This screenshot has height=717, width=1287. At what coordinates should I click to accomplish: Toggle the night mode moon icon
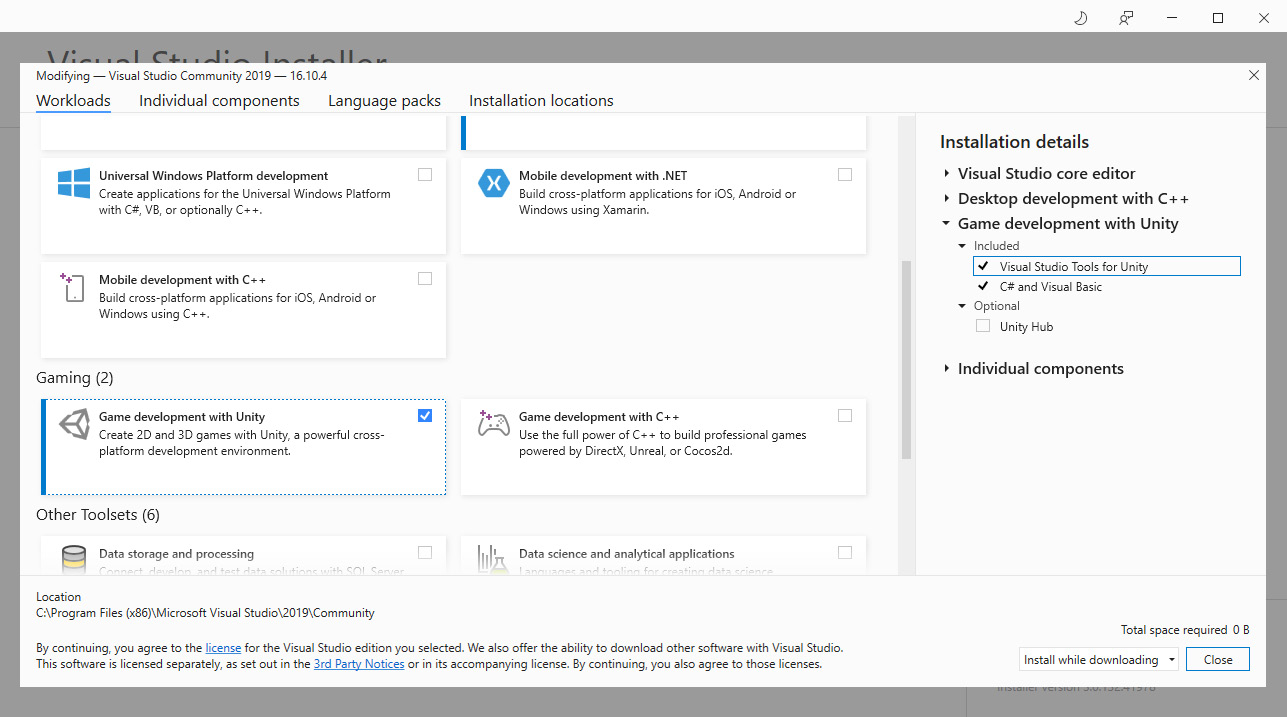1080,17
